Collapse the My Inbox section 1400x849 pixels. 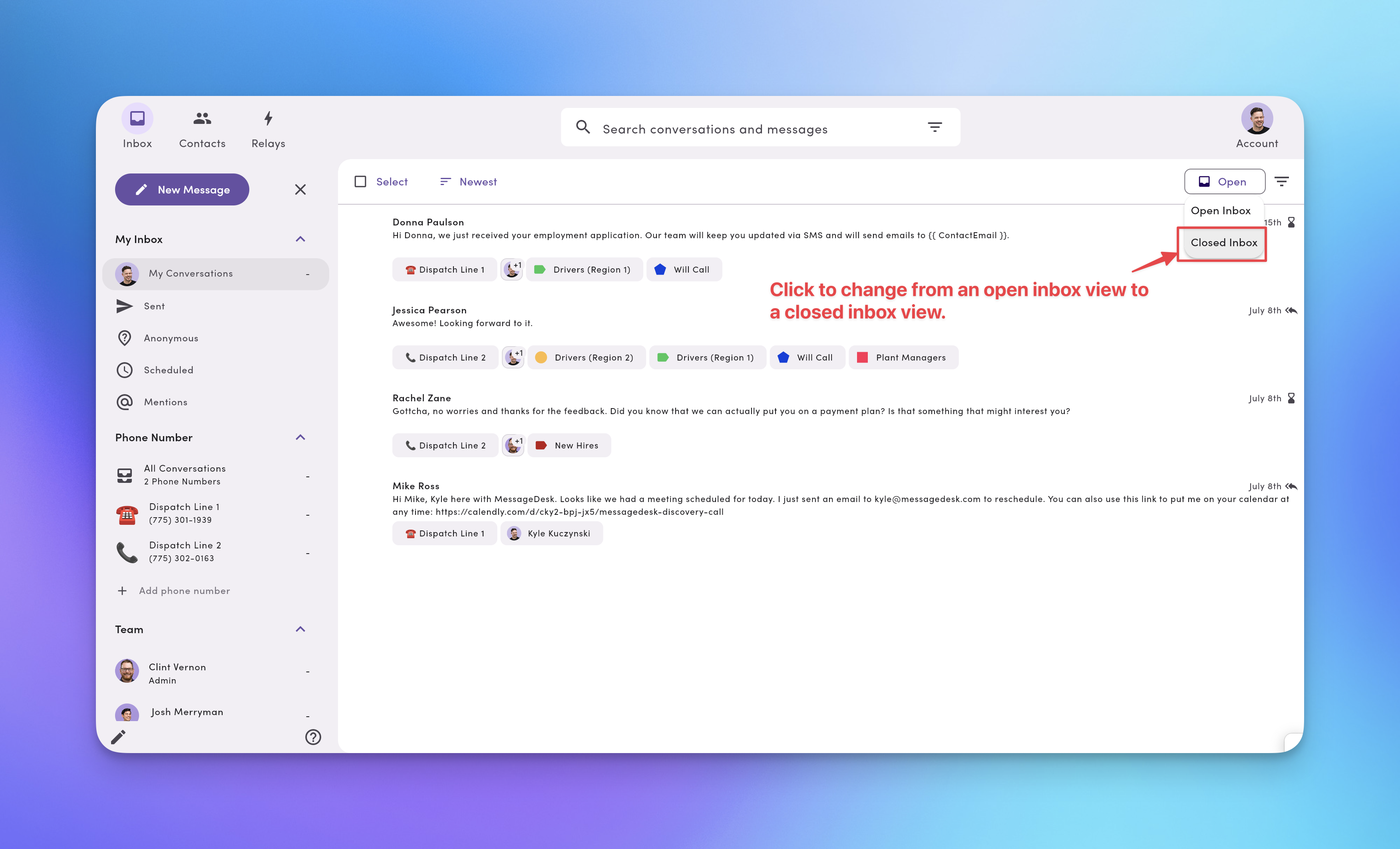[x=300, y=239]
